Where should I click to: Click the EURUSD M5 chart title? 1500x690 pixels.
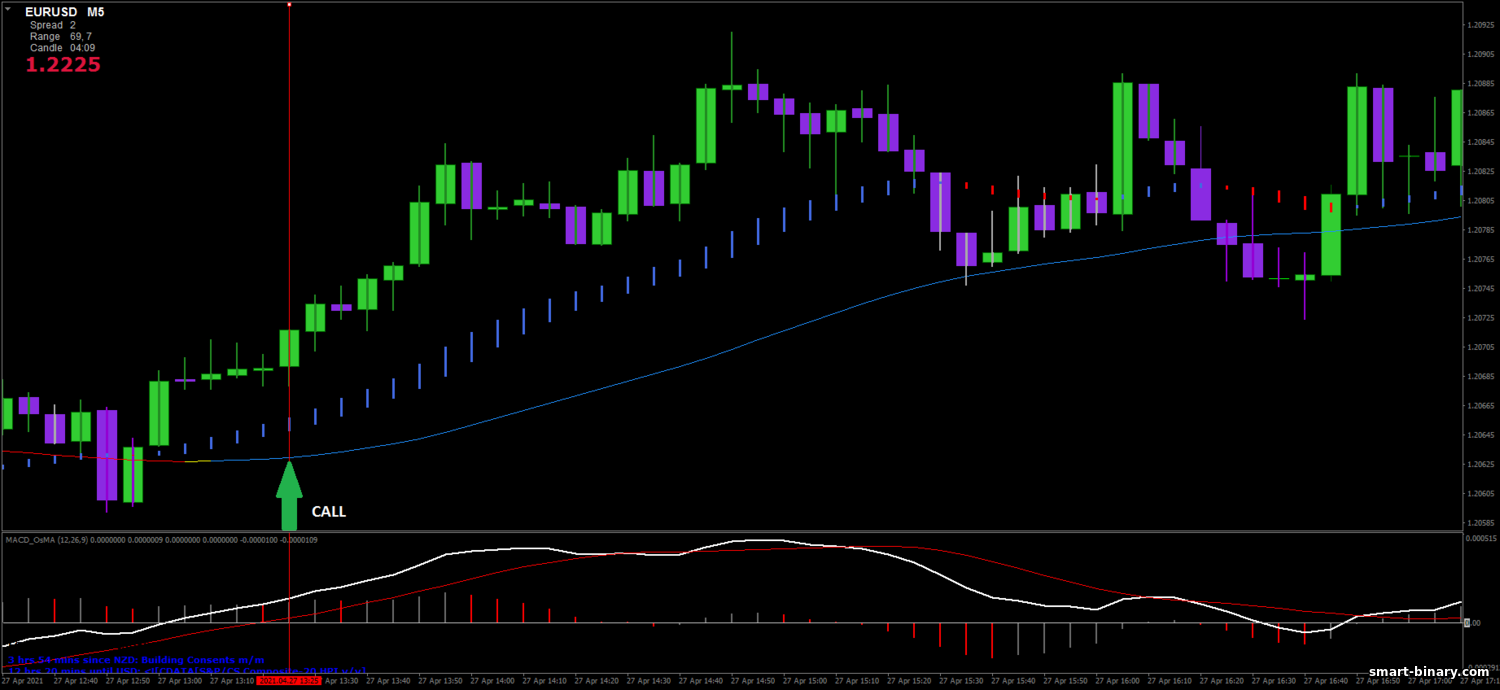click(x=64, y=12)
